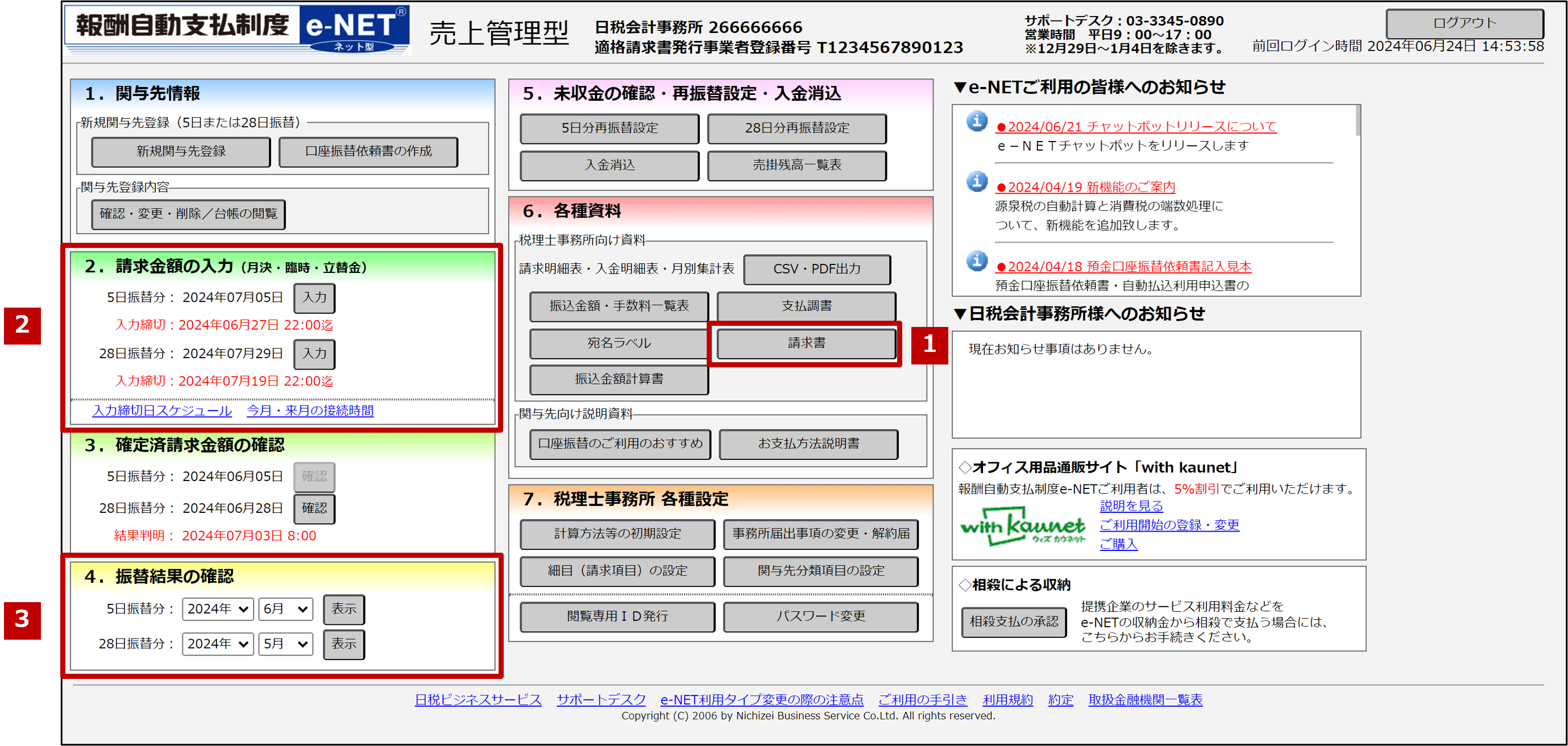Screen dimensions: 1568x746
Task: Click the info icon beside the 2024/04/18 notice
Action: point(976,260)
